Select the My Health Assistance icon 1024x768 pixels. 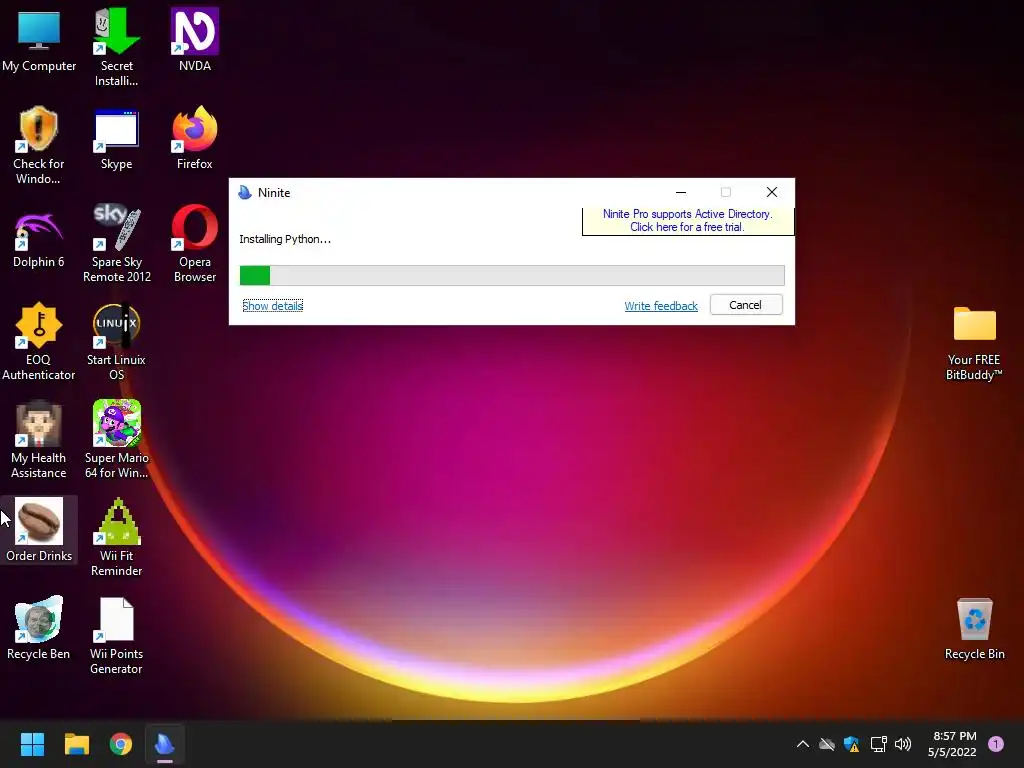(x=39, y=439)
